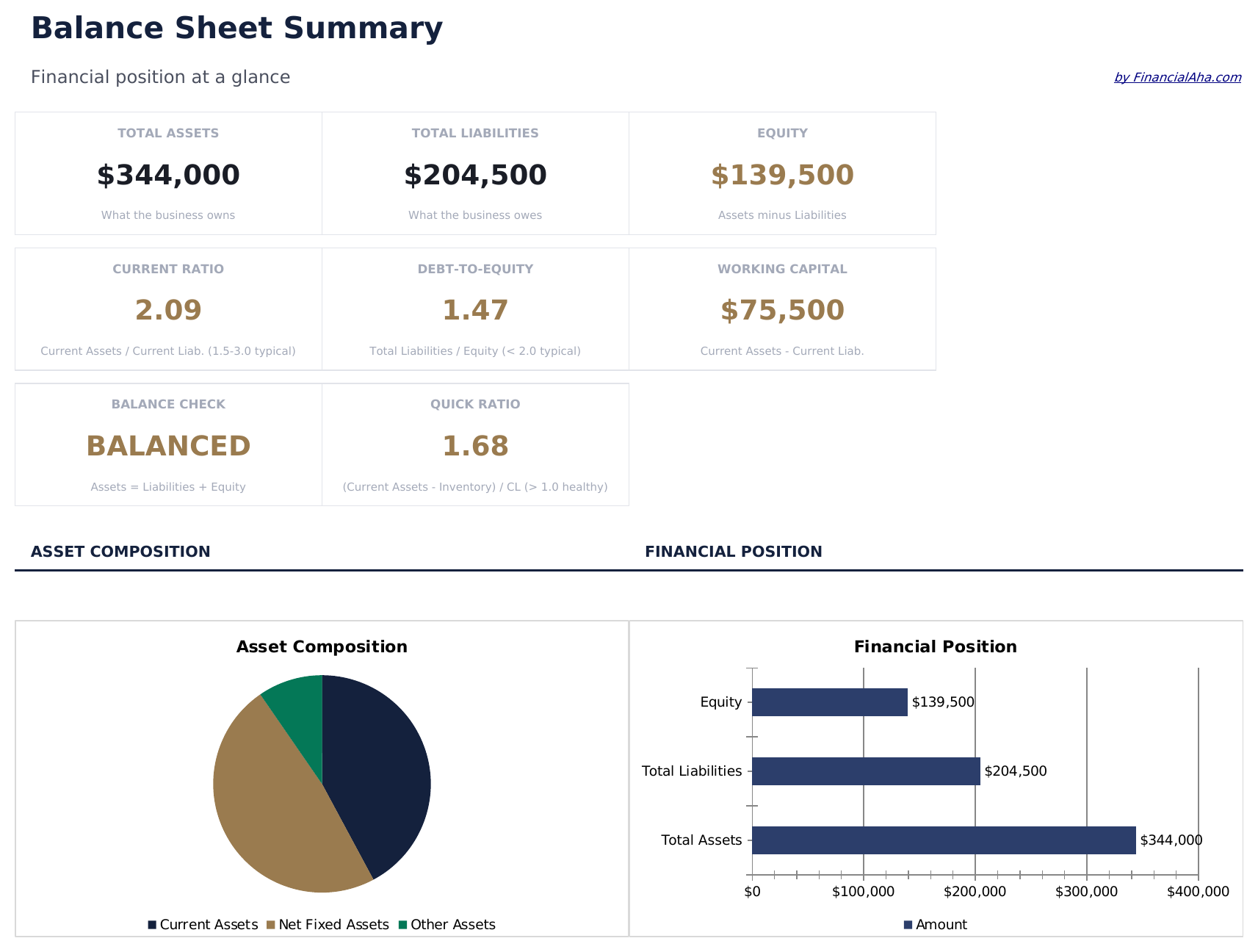The image size is (1258, 952).
Task: Click the Net Fixed Assets legend swatch
Action: coord(271,925)
